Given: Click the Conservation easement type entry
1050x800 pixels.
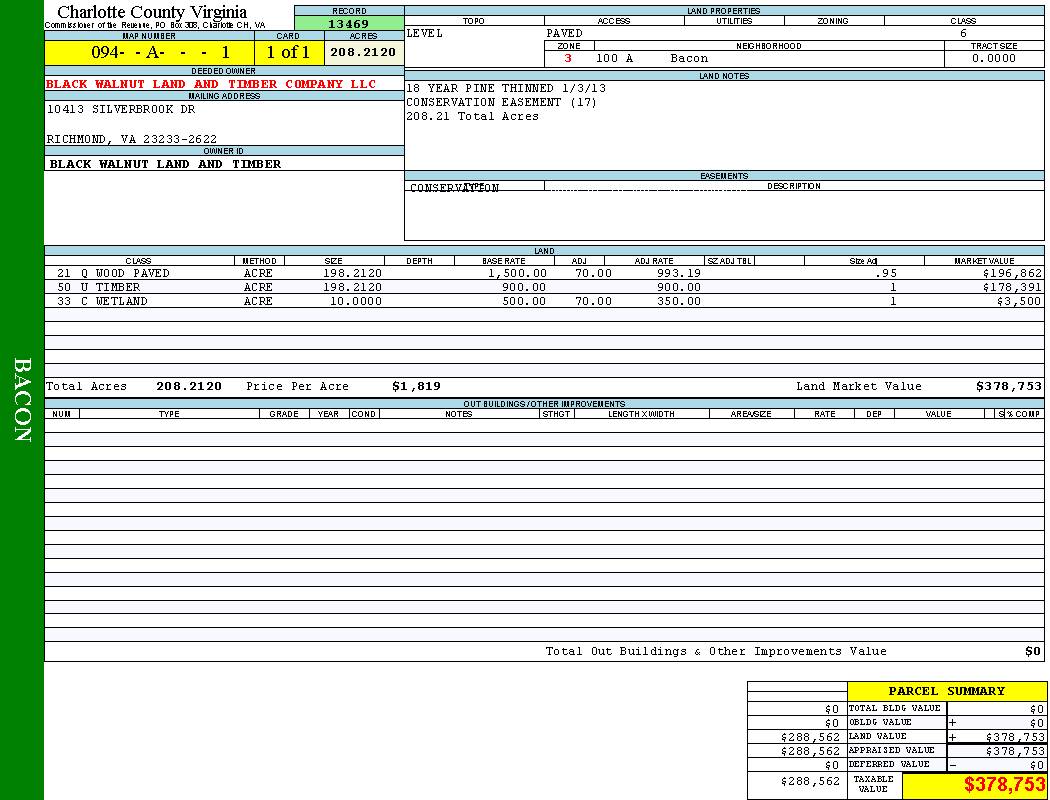Looking at the screenshot, I should tap(454, 188).
